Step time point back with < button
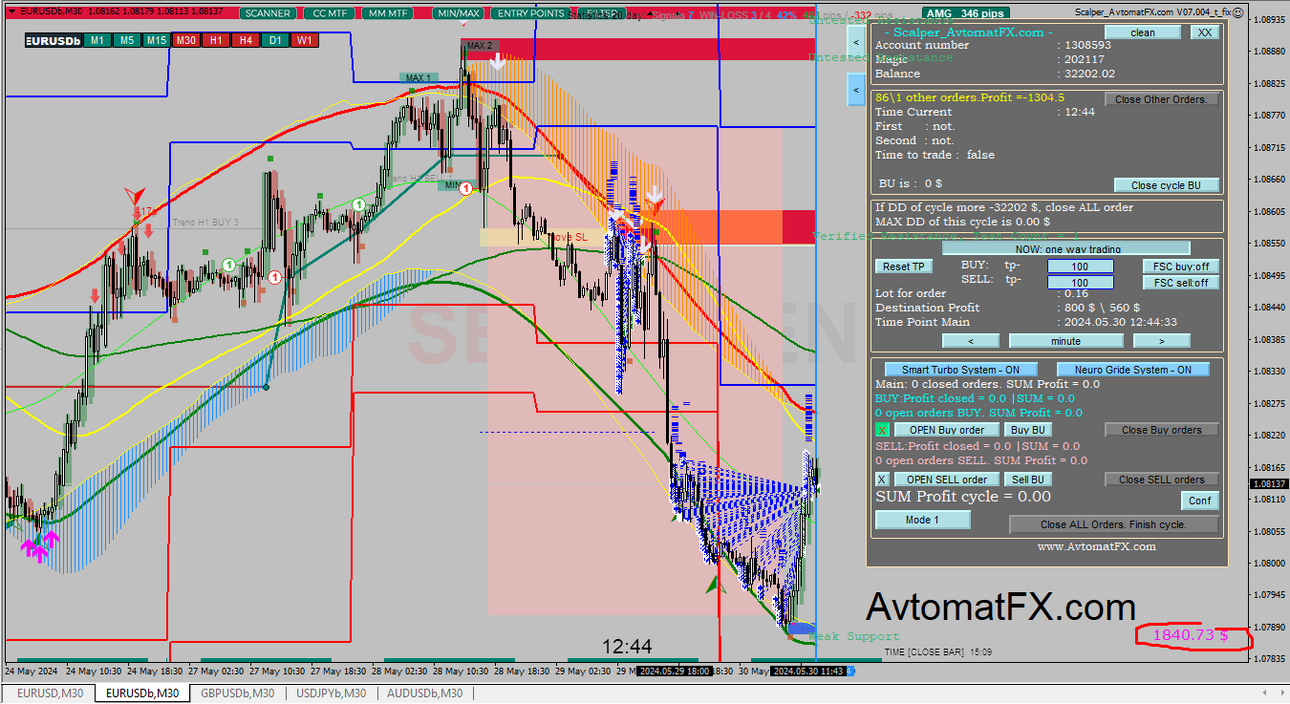Screen dimensions: 1290x704 (x=971, y=341)
